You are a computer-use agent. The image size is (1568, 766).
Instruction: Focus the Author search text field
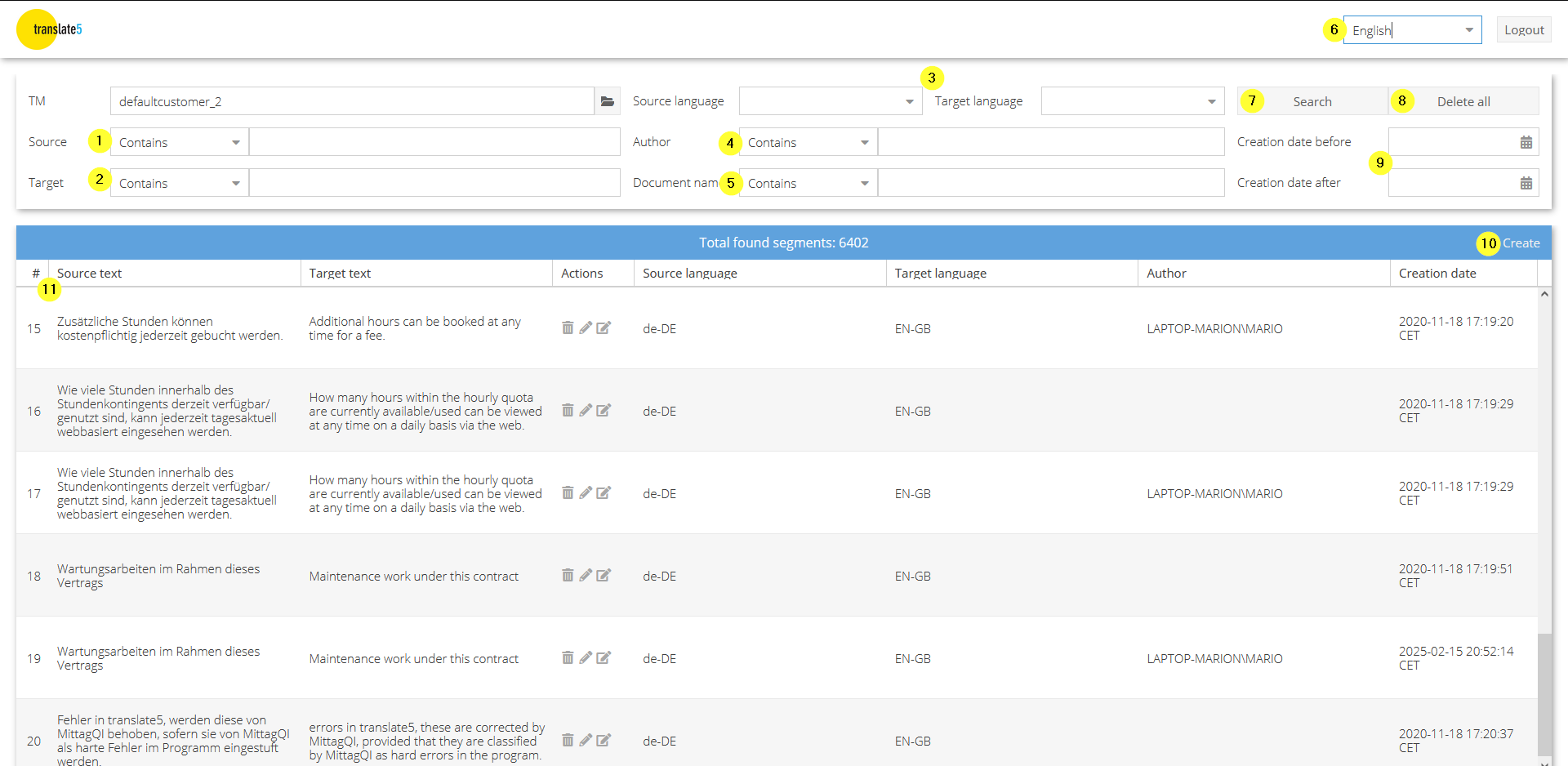(x=1051, y=142)
